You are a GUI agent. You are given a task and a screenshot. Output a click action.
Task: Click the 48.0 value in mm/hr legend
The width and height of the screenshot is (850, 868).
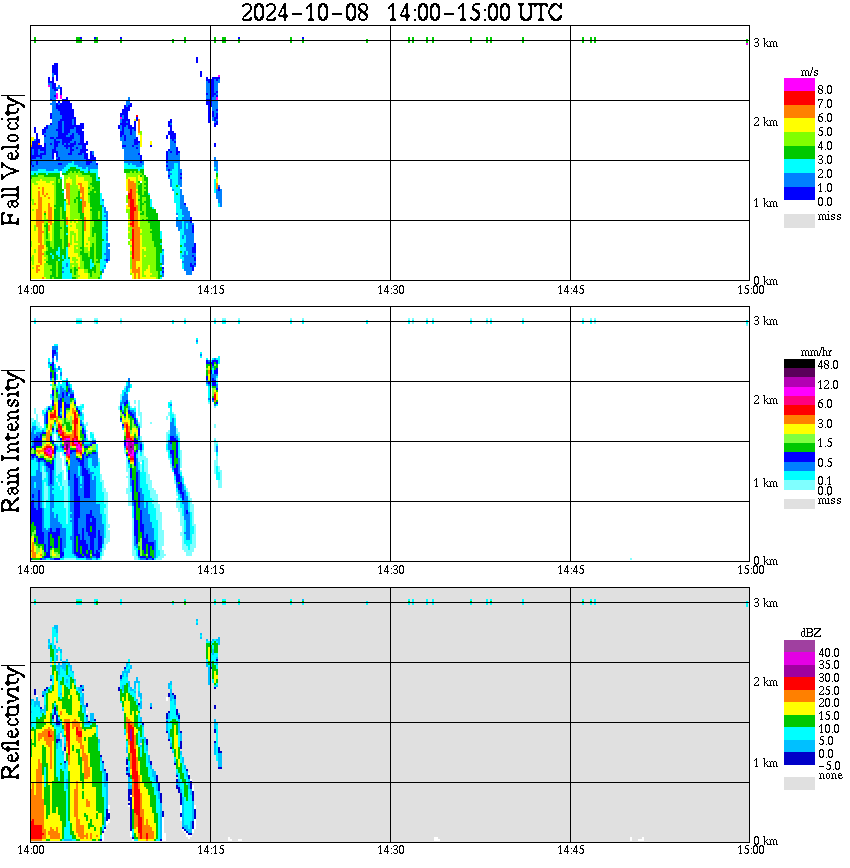(x=828, y=365)
